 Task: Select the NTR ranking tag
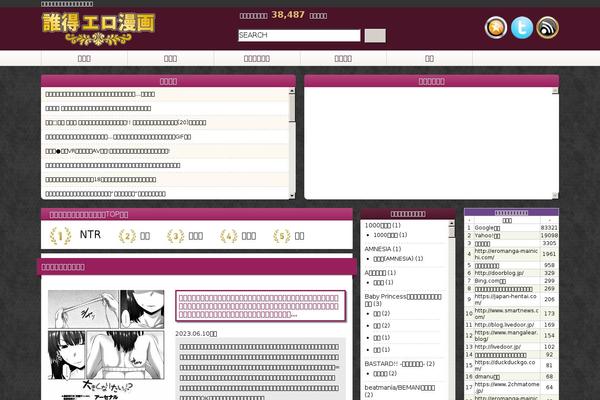coord(90,234)
